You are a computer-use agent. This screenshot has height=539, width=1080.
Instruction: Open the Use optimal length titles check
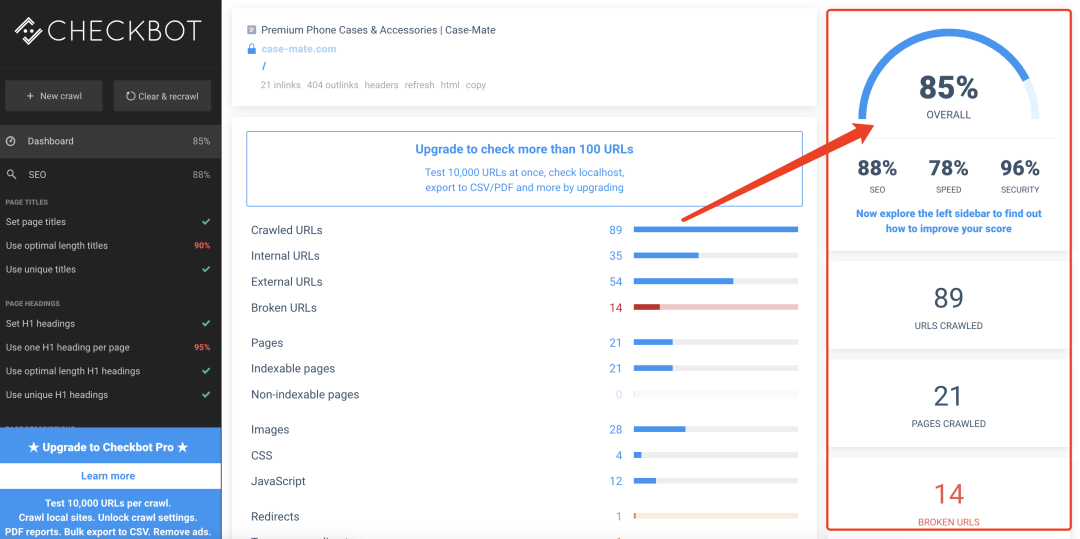[x=110, y=246]
